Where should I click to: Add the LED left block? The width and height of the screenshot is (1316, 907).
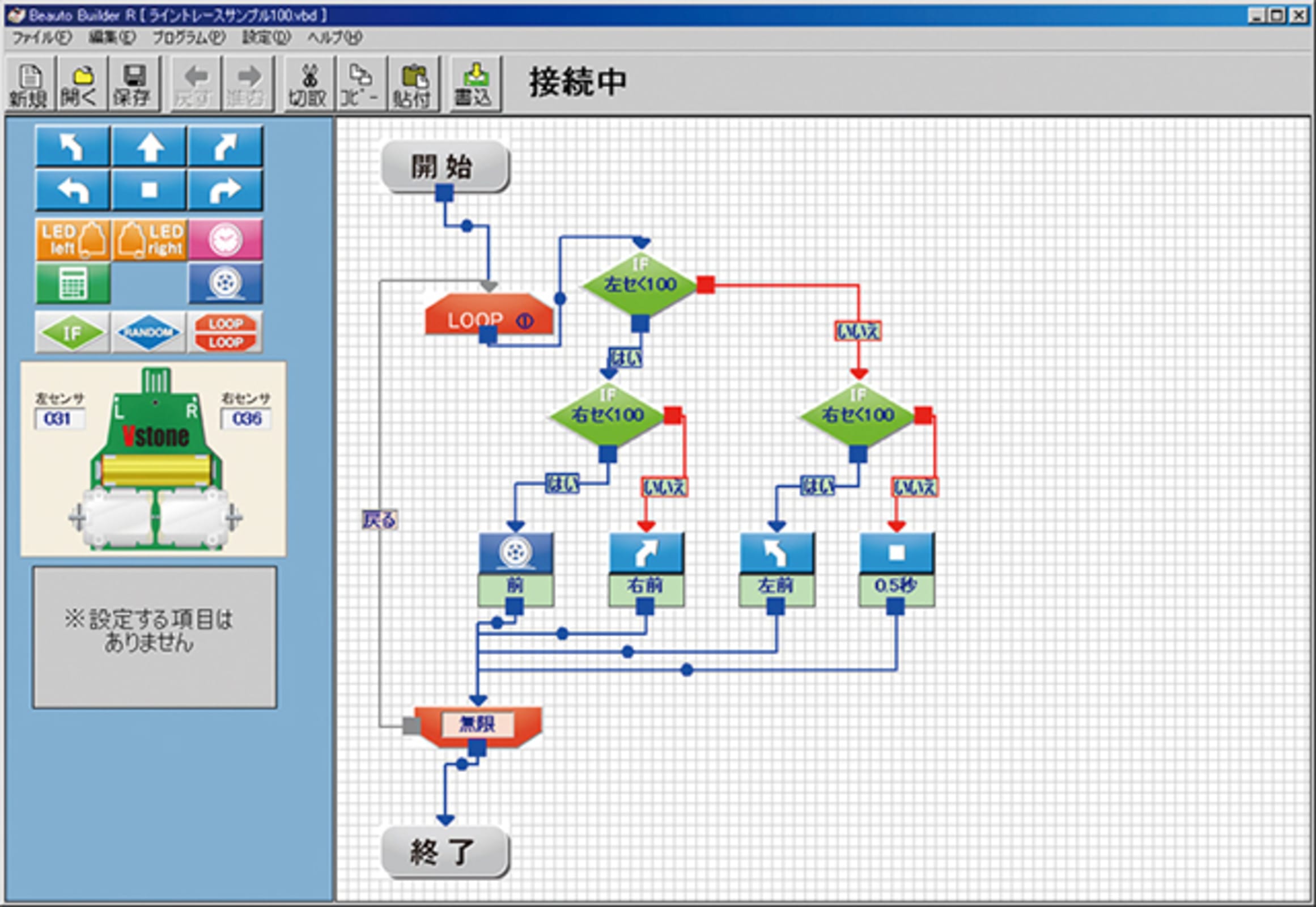(x=73, y=240)
